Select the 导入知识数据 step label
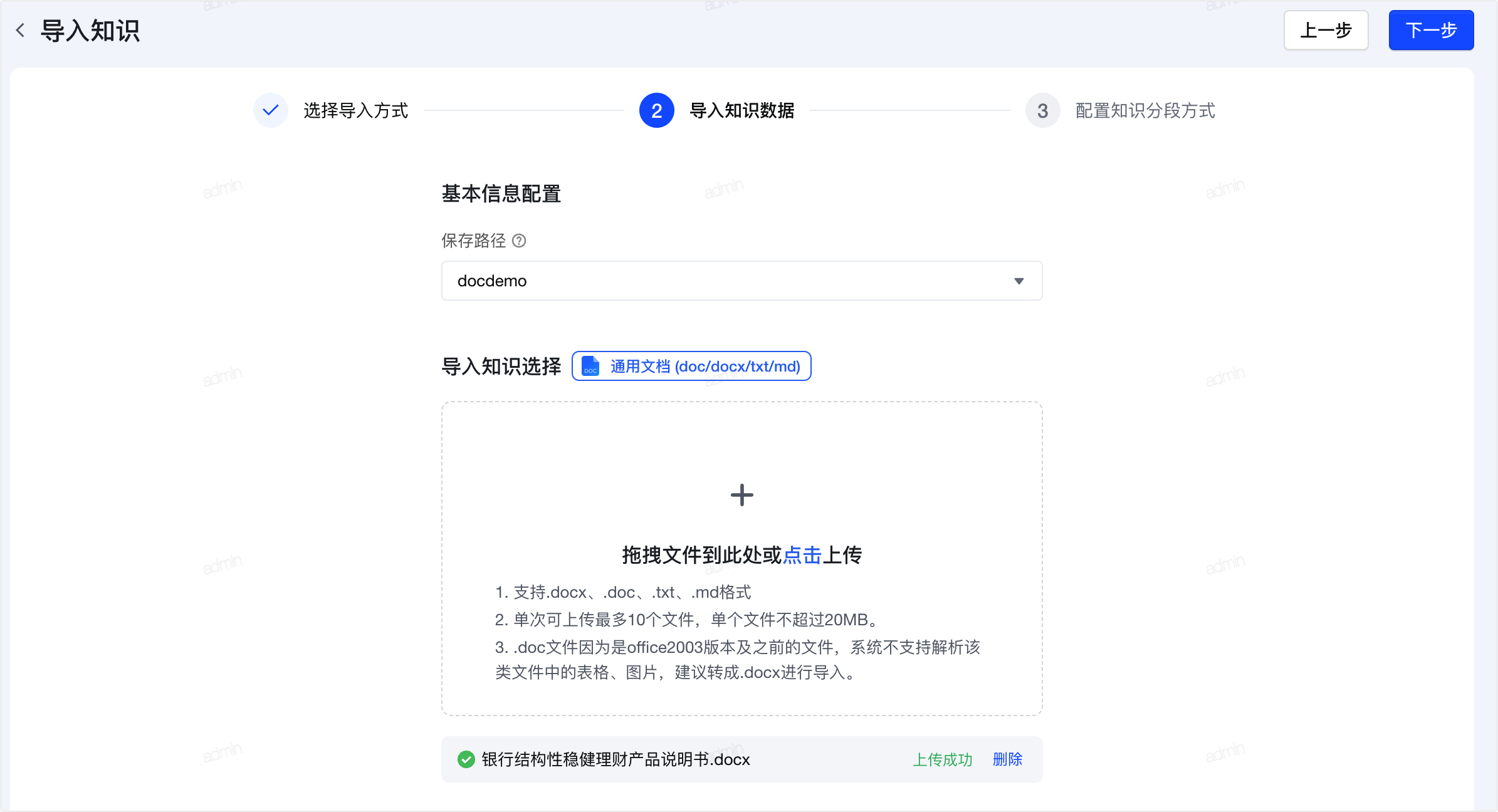Screen dimensions: 1498x812 tap(741, 110)
